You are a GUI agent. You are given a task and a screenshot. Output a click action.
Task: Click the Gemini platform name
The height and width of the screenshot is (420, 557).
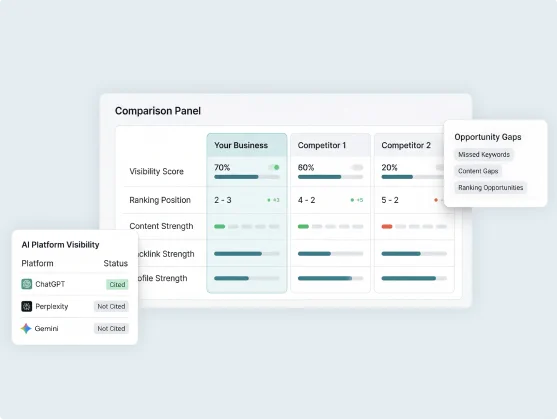pos(47,329)
